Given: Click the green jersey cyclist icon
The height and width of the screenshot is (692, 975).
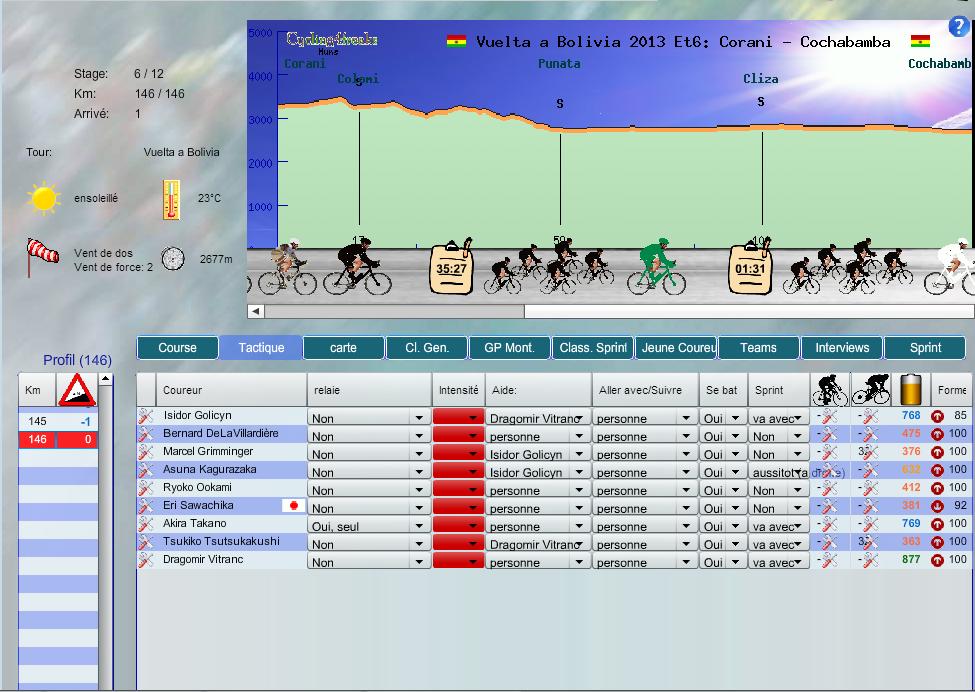Looking at the screenshot, I should [655, 265].
